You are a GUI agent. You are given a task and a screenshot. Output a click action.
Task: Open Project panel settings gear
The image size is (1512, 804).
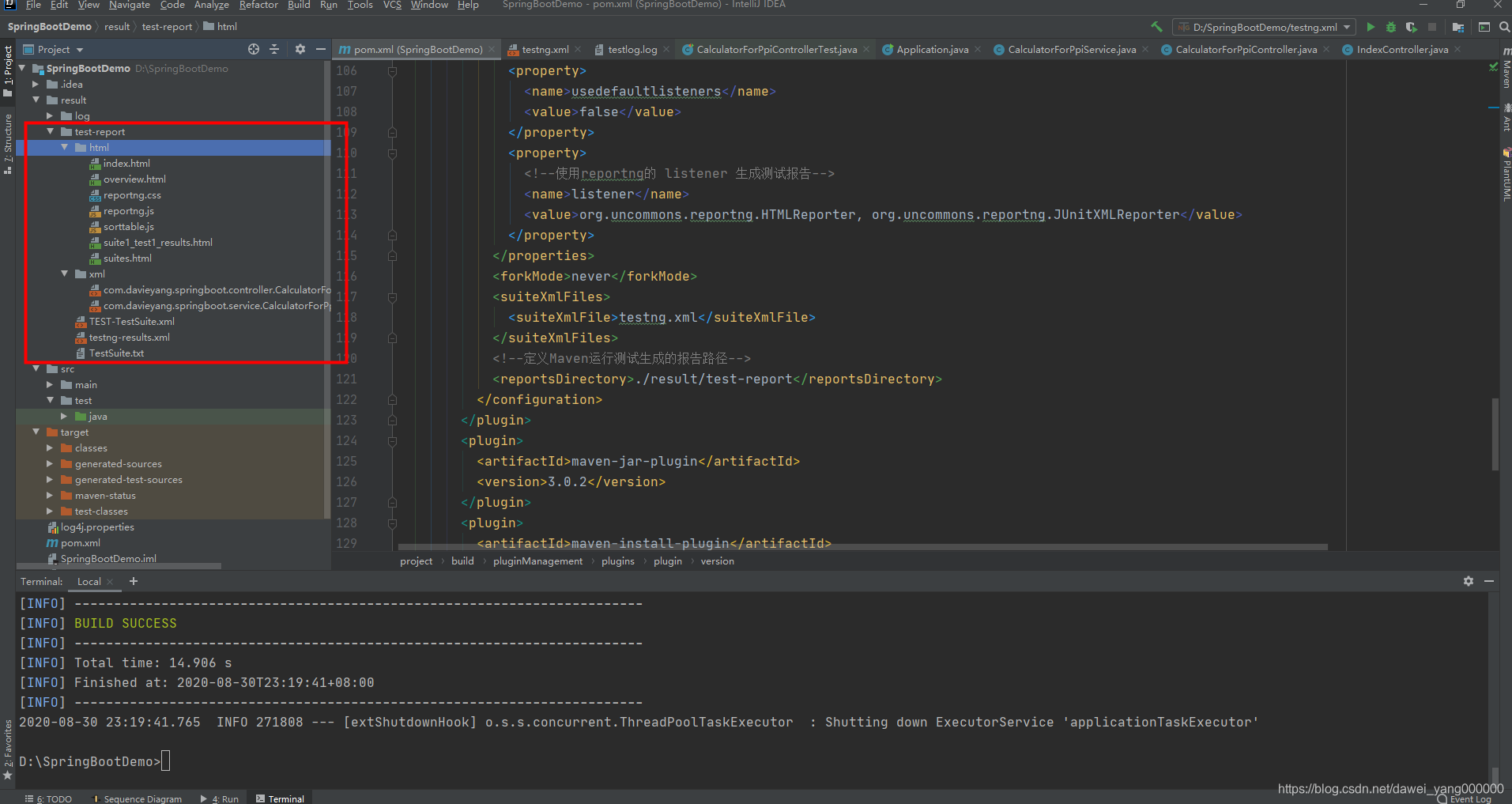[x=300, y=49]
